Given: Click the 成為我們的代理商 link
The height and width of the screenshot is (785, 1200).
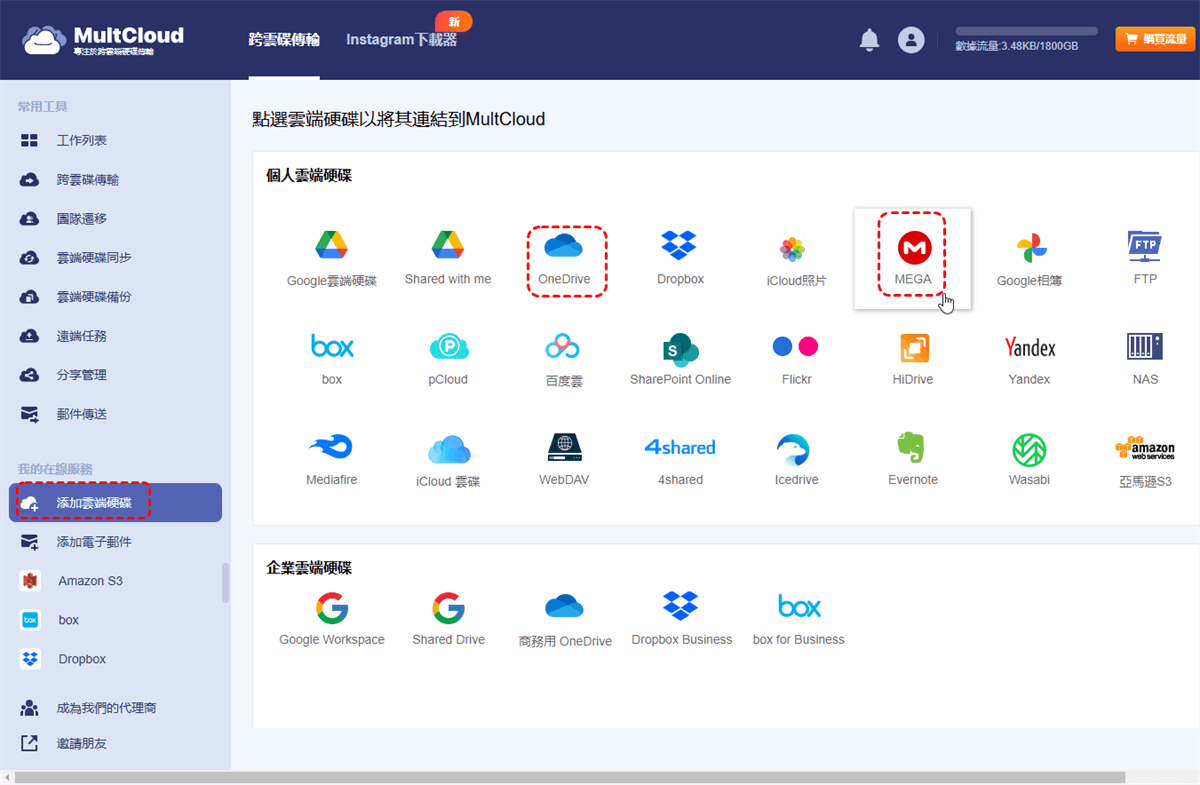Looking at the screenshot, I should coord(106,708).
